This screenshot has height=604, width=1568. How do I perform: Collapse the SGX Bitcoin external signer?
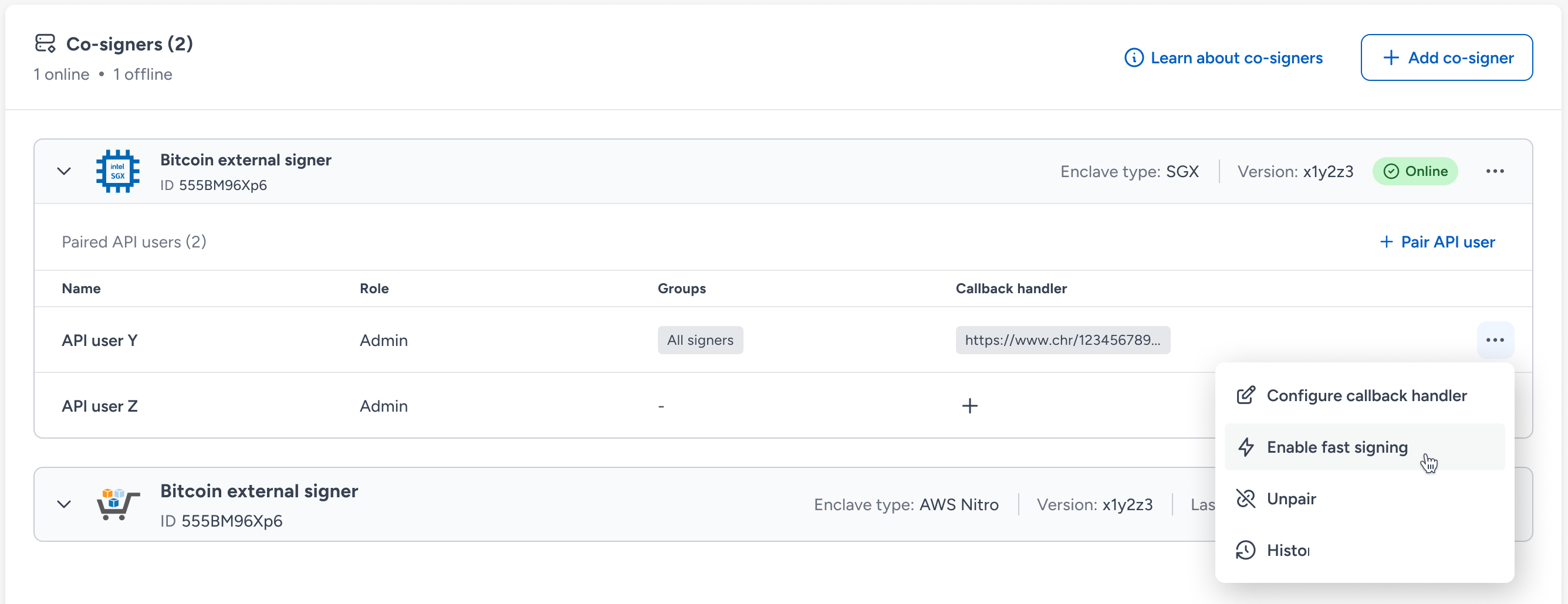click(64, 172)
